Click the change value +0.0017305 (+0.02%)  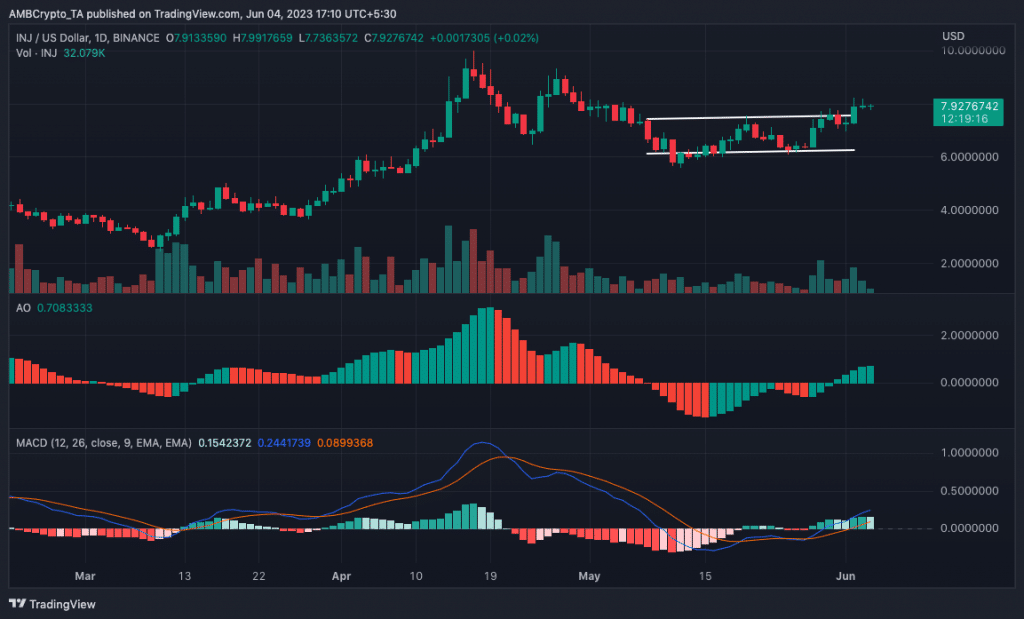[x=485, y=38]
